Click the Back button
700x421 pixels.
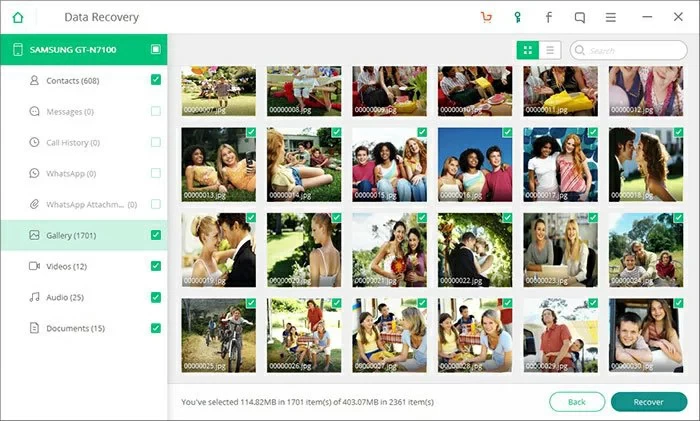[577, 401]
